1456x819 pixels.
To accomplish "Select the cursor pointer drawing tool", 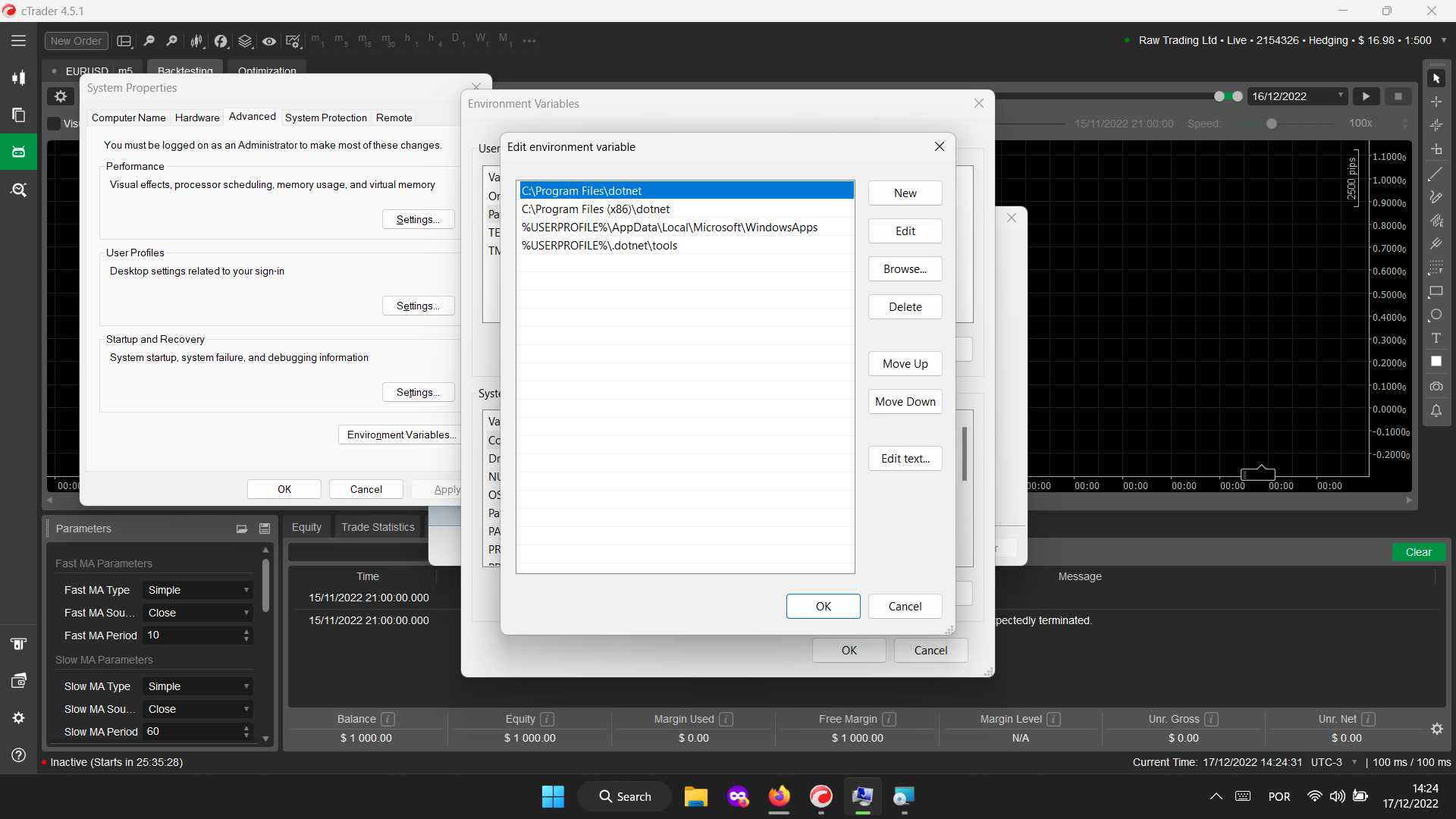I will coord(1436,79).
